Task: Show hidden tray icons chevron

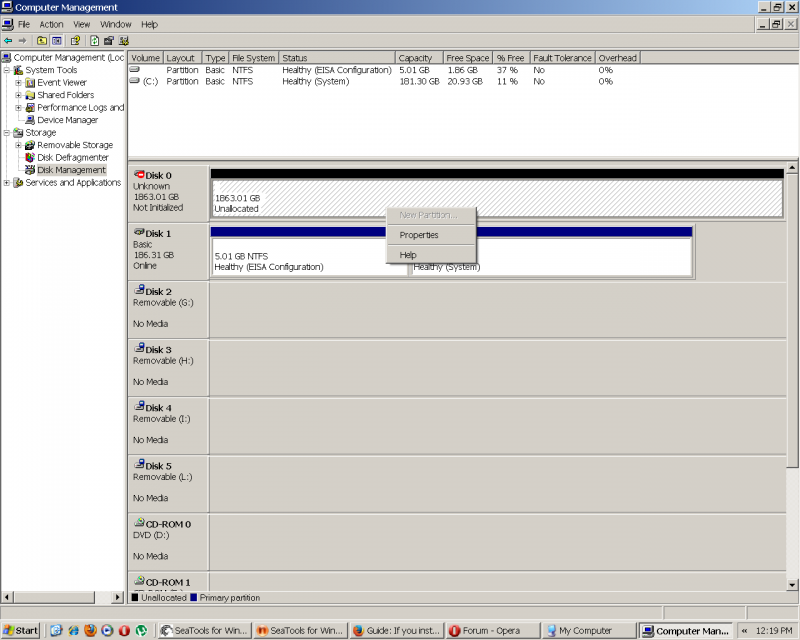Action: click(x=744, y=631)
